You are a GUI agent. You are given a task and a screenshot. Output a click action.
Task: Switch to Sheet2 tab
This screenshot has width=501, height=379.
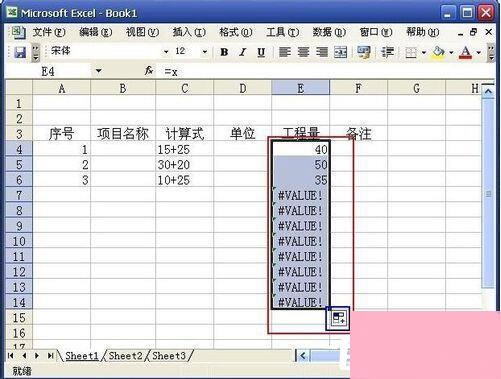tap(125, 356)
